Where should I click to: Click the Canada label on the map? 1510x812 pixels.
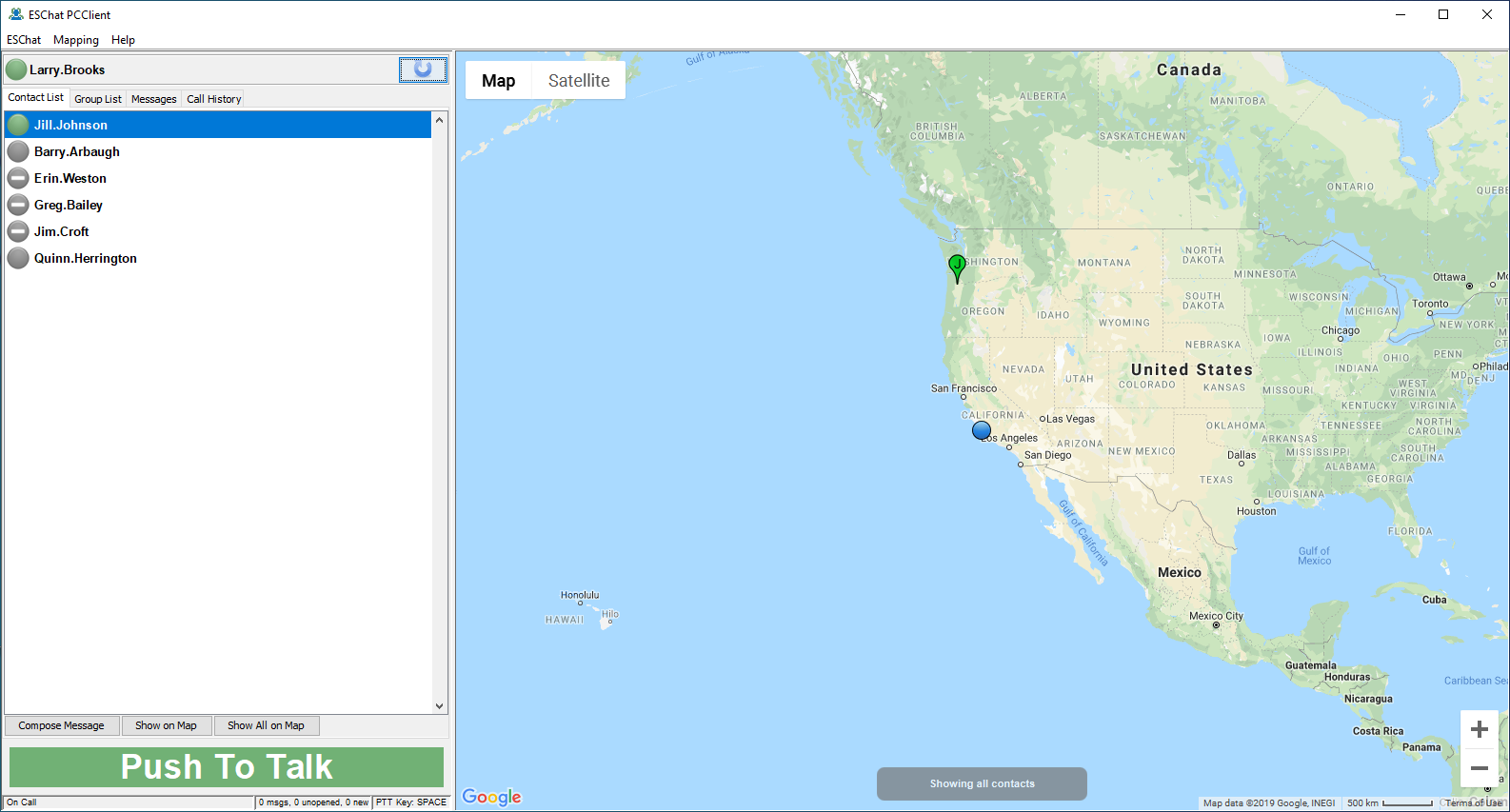coord(1189,69)
